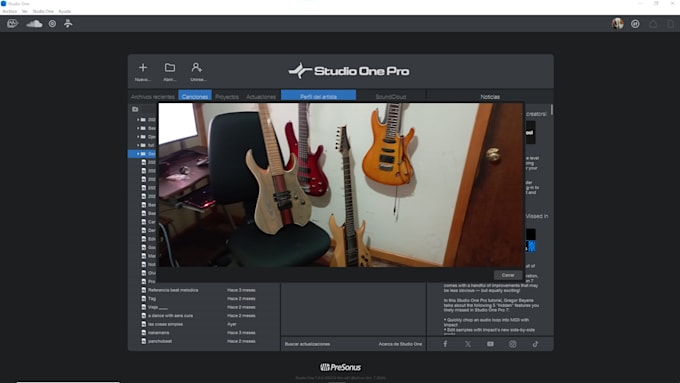Screen dimensions: 680x383
Task: Expand the folder starting with "fut"
Action: click(x=138, y=145)
